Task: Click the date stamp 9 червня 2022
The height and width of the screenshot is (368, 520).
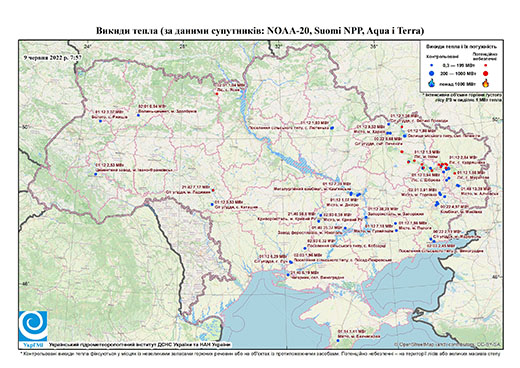Action: 52,57
